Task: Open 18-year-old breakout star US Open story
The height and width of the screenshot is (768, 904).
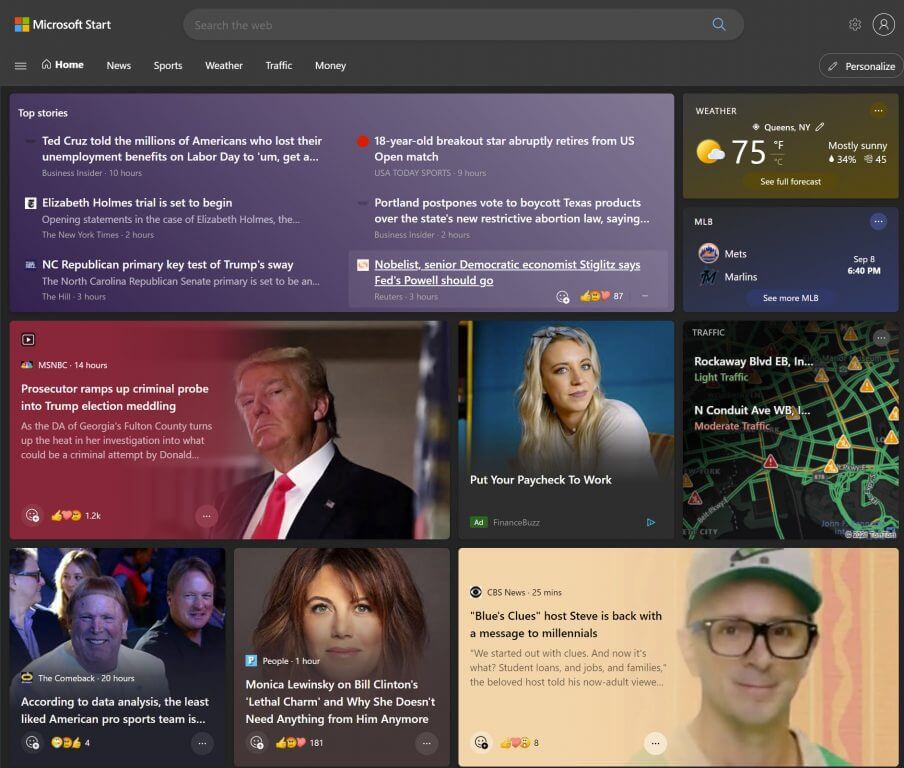Action: [504, 149]
